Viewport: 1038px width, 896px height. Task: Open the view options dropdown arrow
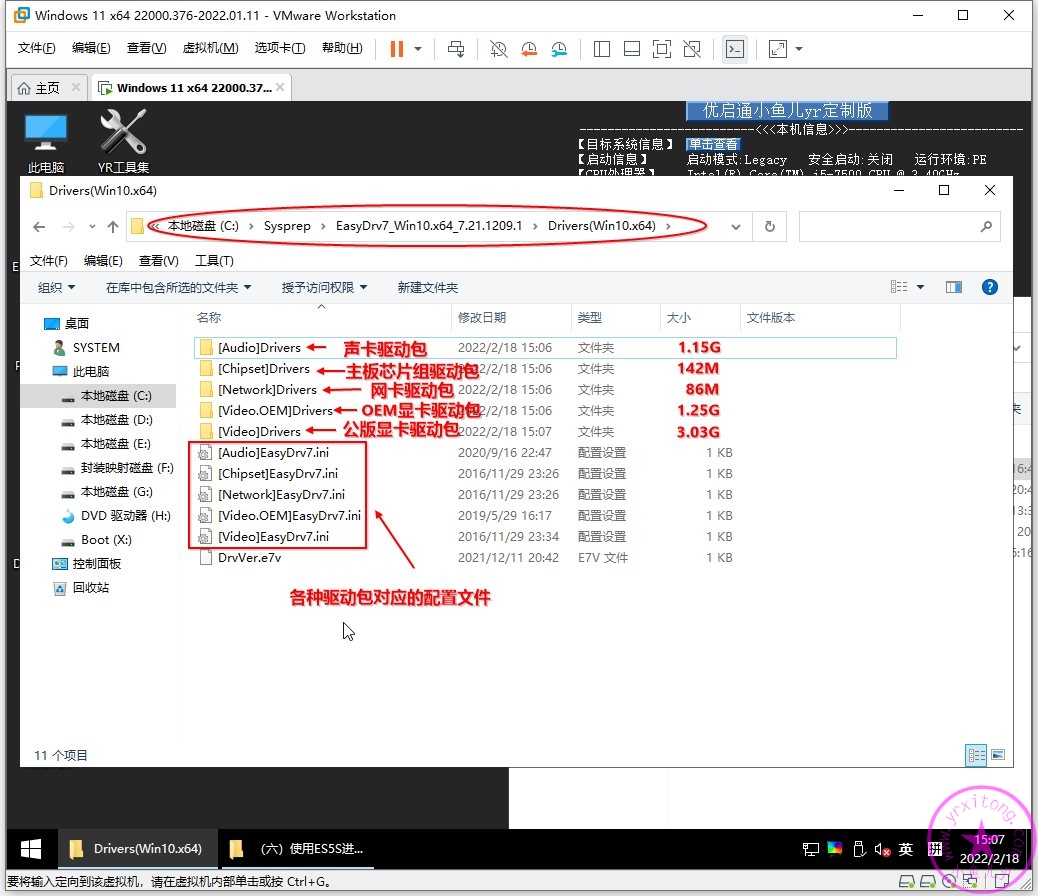coord(920,287)
